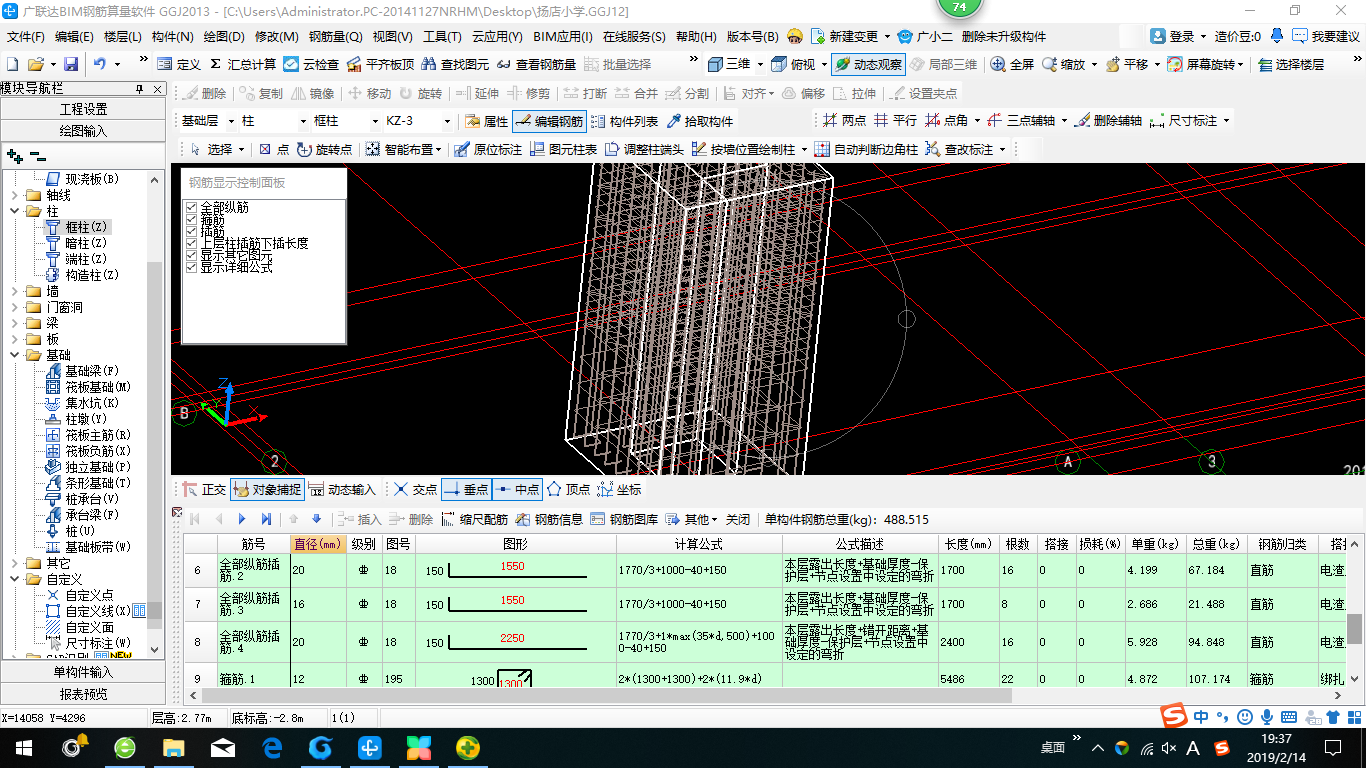Viewport: 1366px width, 768px height.
Task: Open 框柱 component type dropdown
Action: [x=375, y=121]
